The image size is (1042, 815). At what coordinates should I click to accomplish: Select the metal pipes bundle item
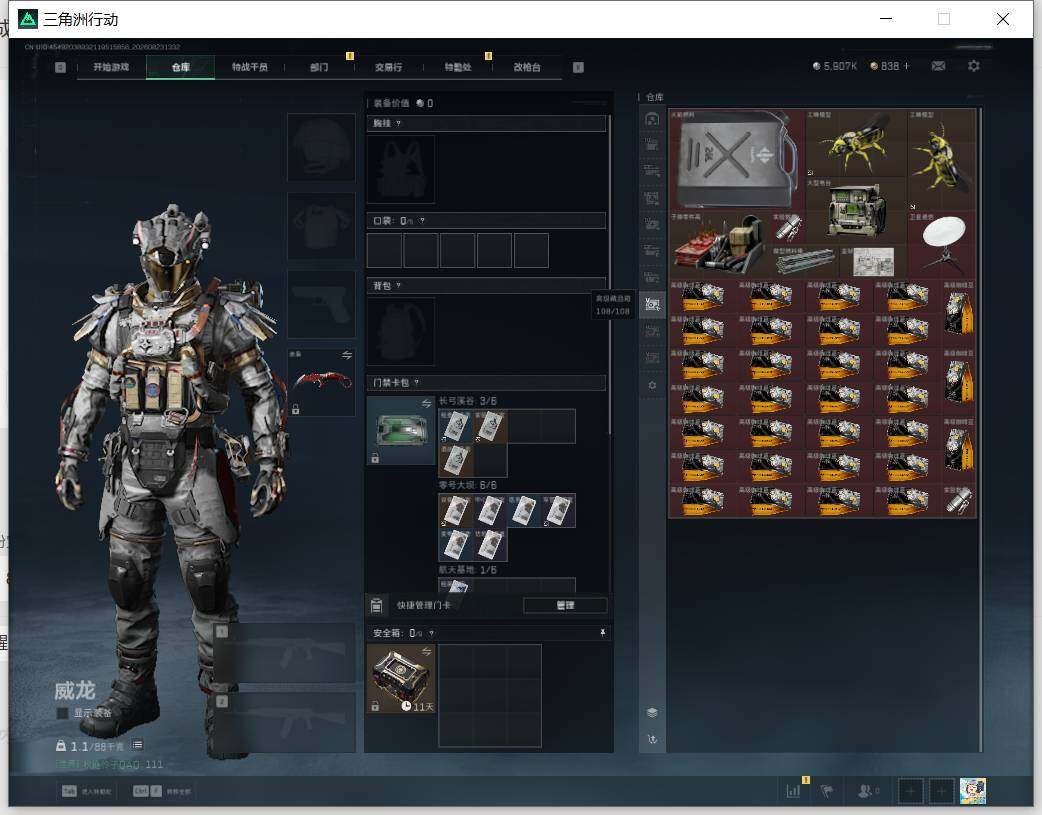point(805,261)
